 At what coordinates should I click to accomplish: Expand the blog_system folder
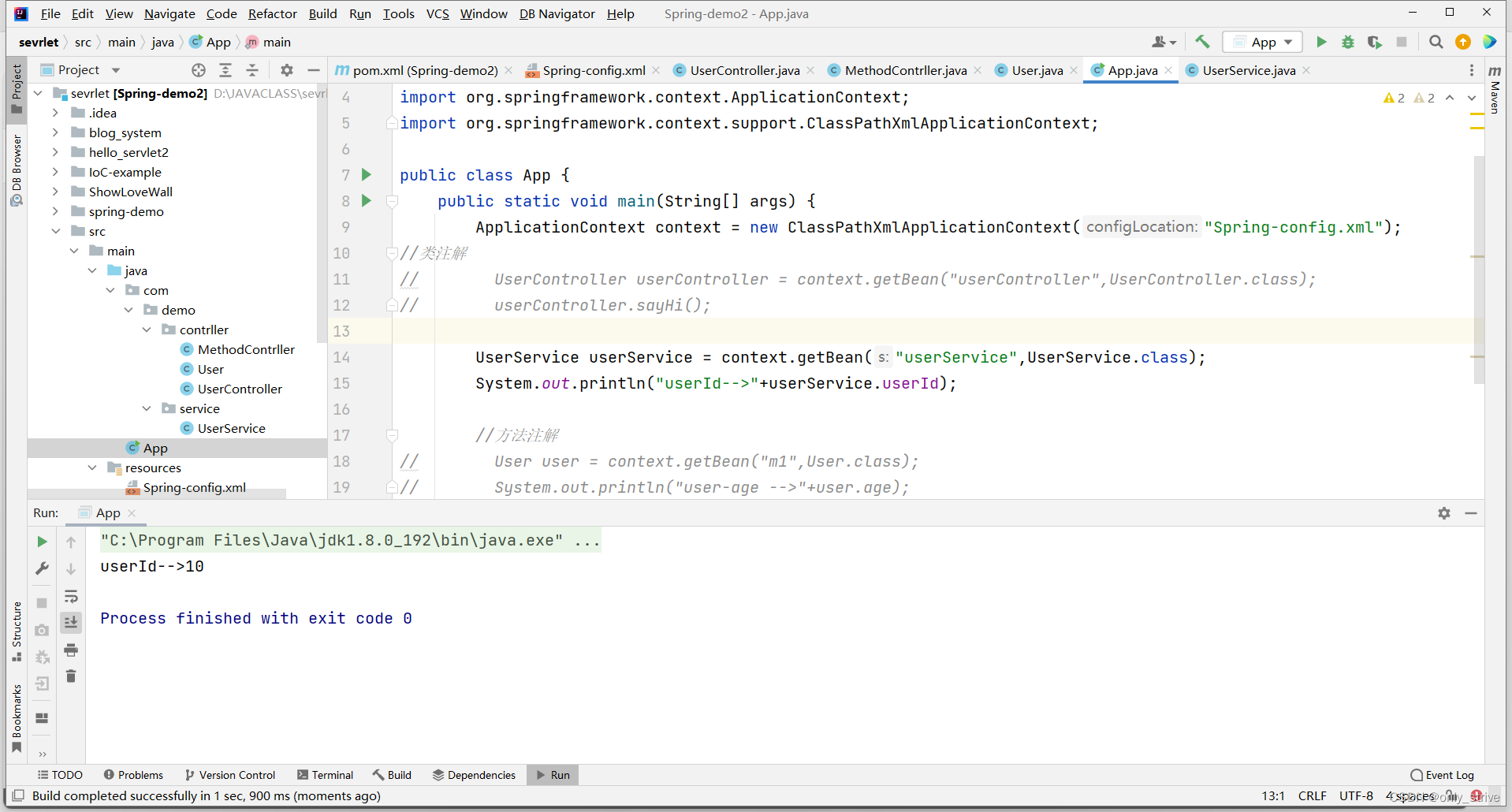tap(55, 132)
